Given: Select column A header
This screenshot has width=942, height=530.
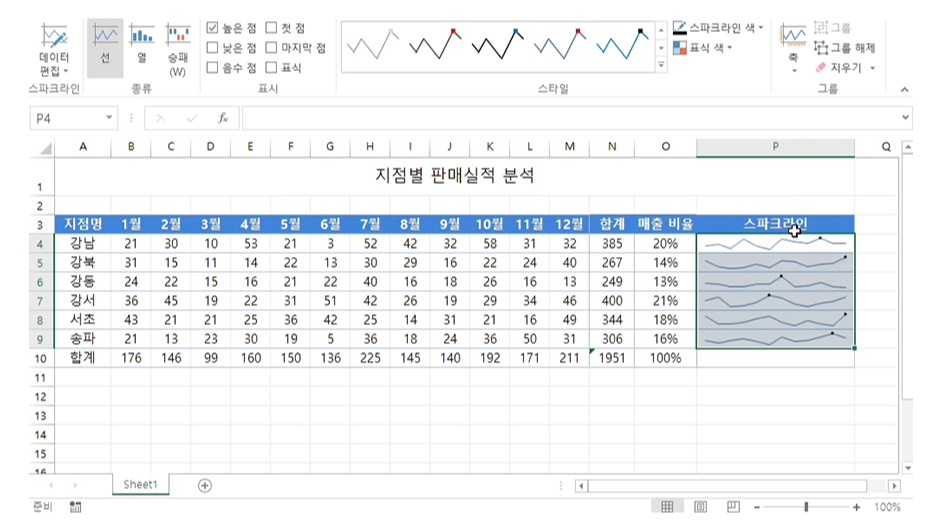Looking at the screenshot, I should 82,147.
